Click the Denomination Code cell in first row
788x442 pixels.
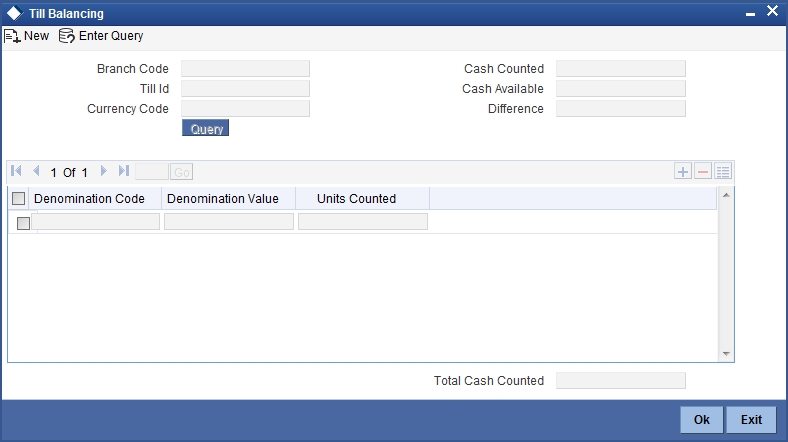95,222
